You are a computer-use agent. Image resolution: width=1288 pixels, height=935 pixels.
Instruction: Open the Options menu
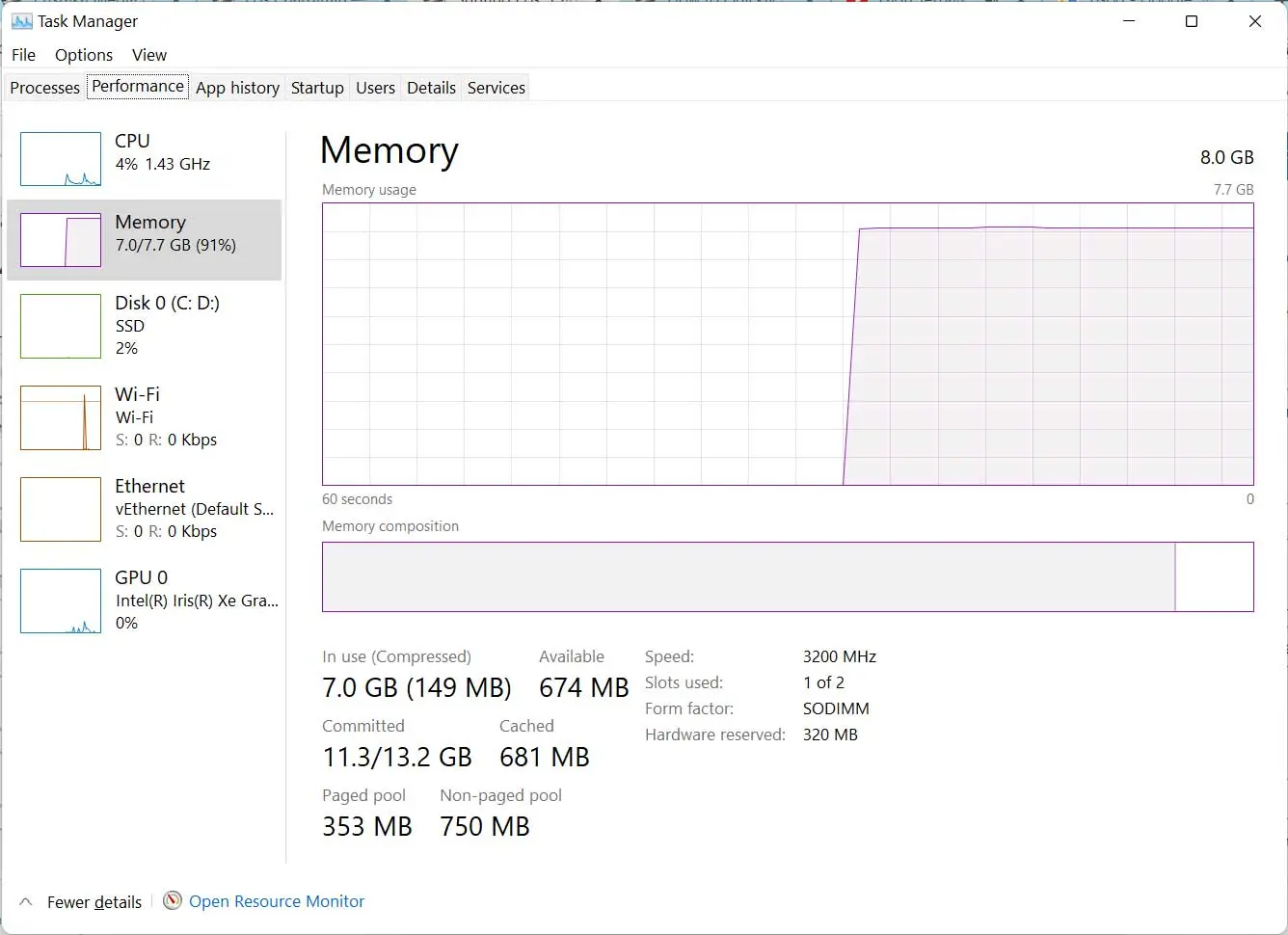[84, 55]
